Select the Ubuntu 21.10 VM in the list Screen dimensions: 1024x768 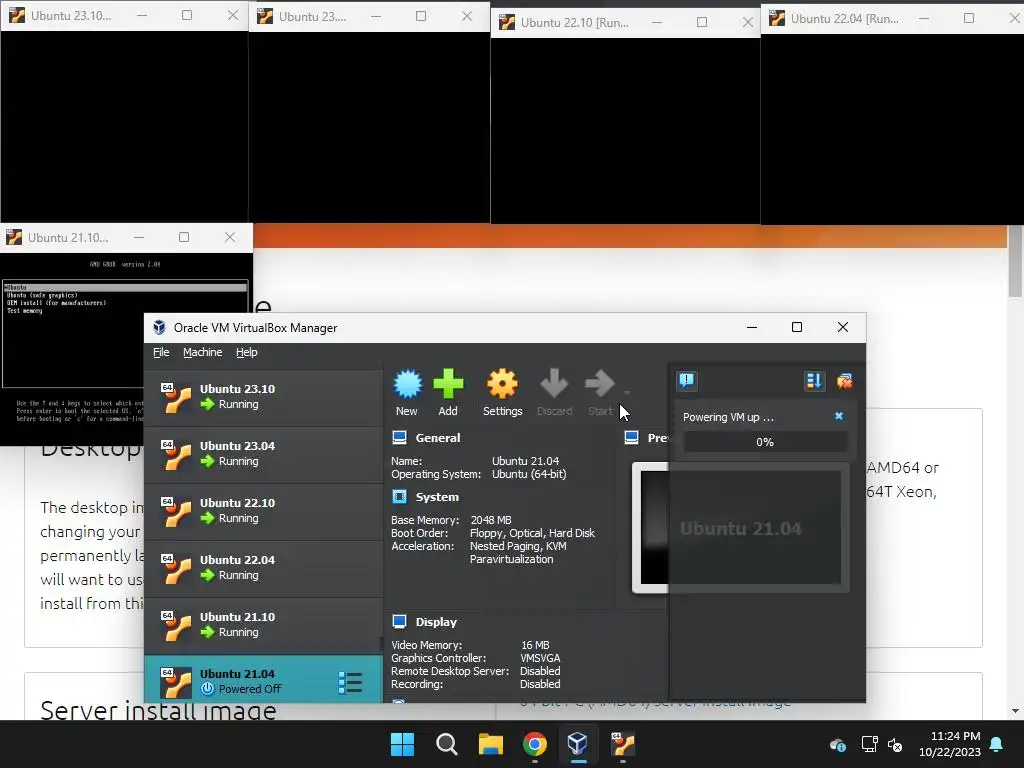263,625
